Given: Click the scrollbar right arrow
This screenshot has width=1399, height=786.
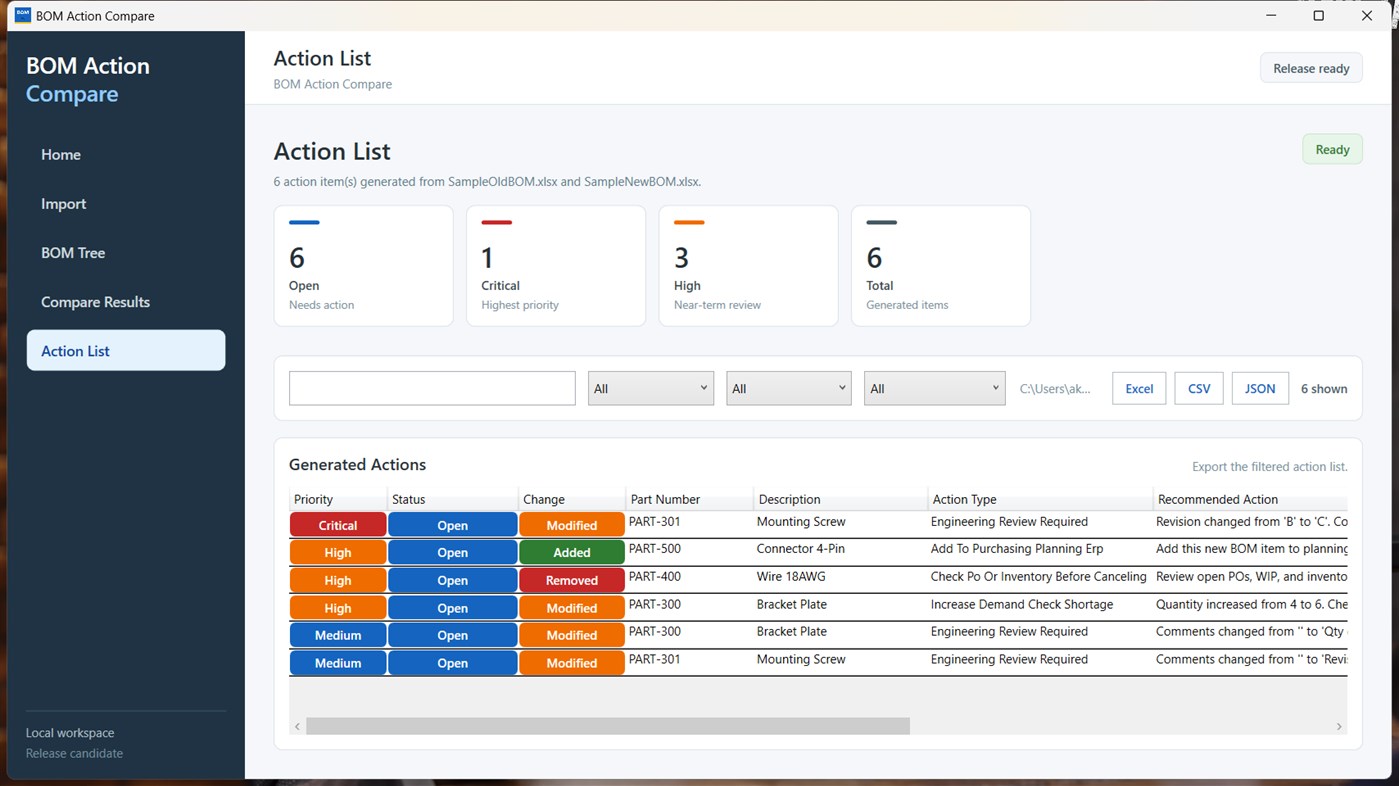Looking at the screenshot, I should pyautogui.click(x=1339, y=726).
